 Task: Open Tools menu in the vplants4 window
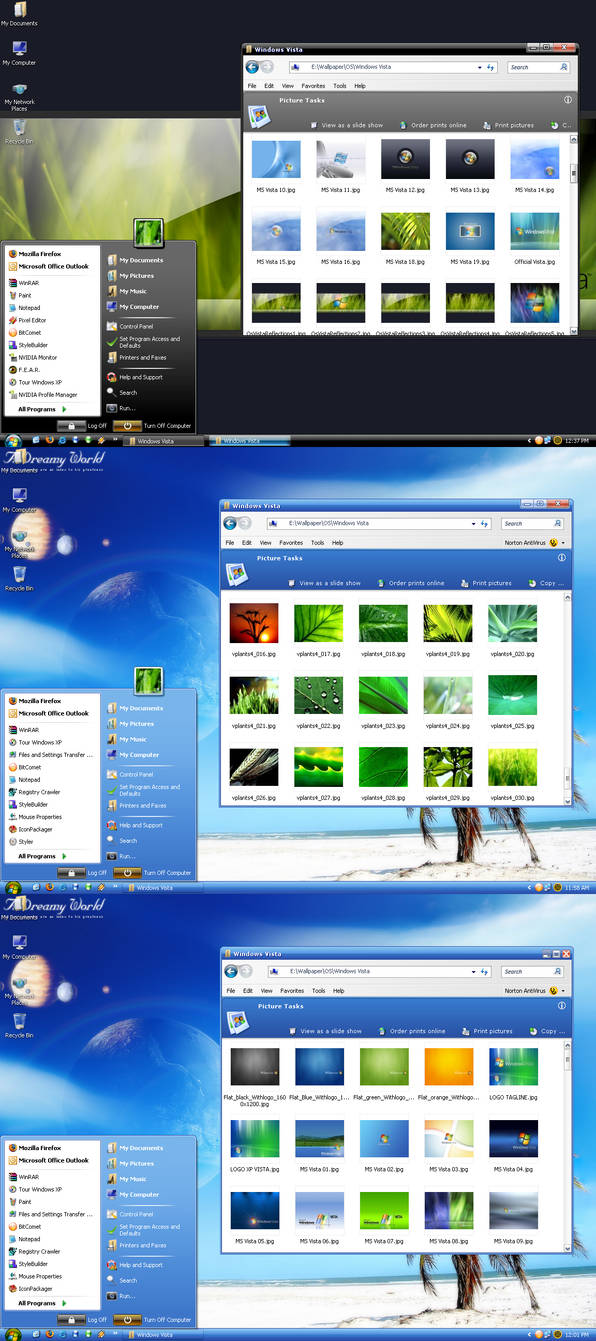[x=318, y=543]
